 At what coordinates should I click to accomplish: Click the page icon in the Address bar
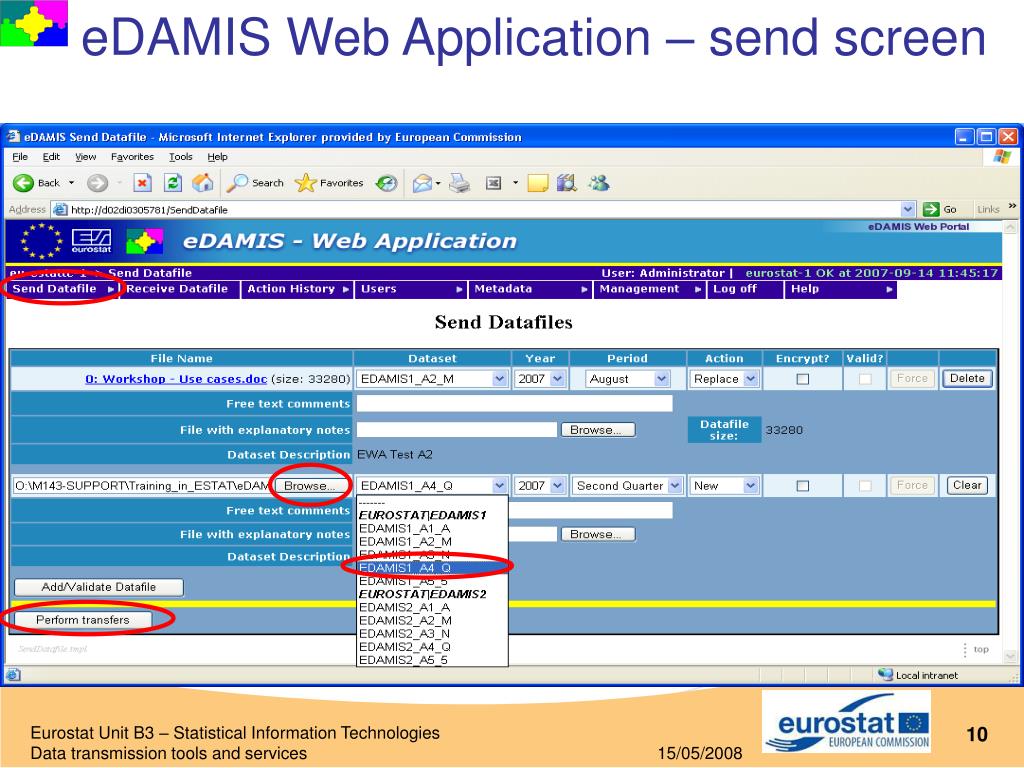pos(60,210)
